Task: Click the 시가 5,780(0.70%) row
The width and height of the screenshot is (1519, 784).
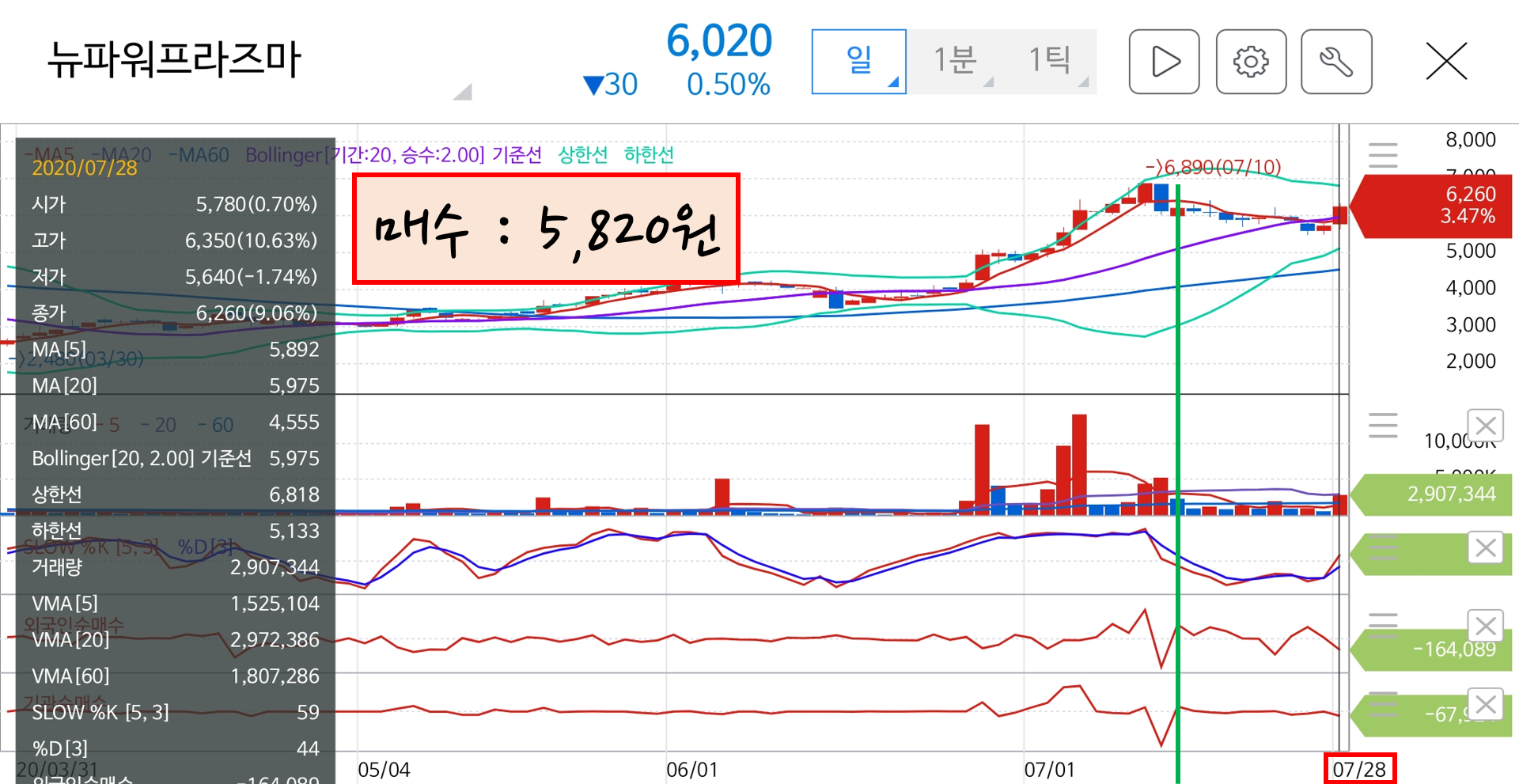Action: [175, 204]
